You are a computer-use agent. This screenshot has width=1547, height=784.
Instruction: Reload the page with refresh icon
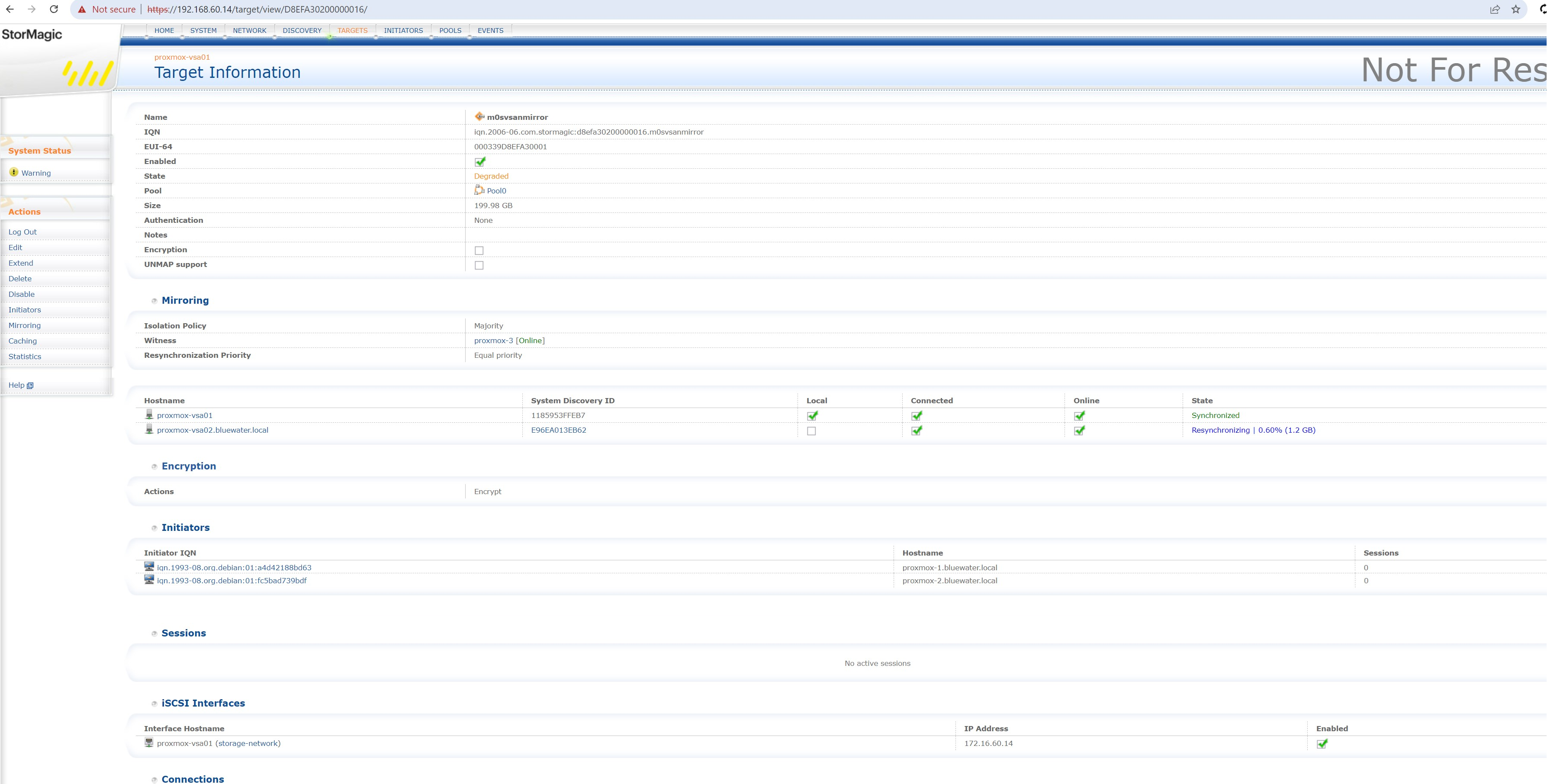54,10
